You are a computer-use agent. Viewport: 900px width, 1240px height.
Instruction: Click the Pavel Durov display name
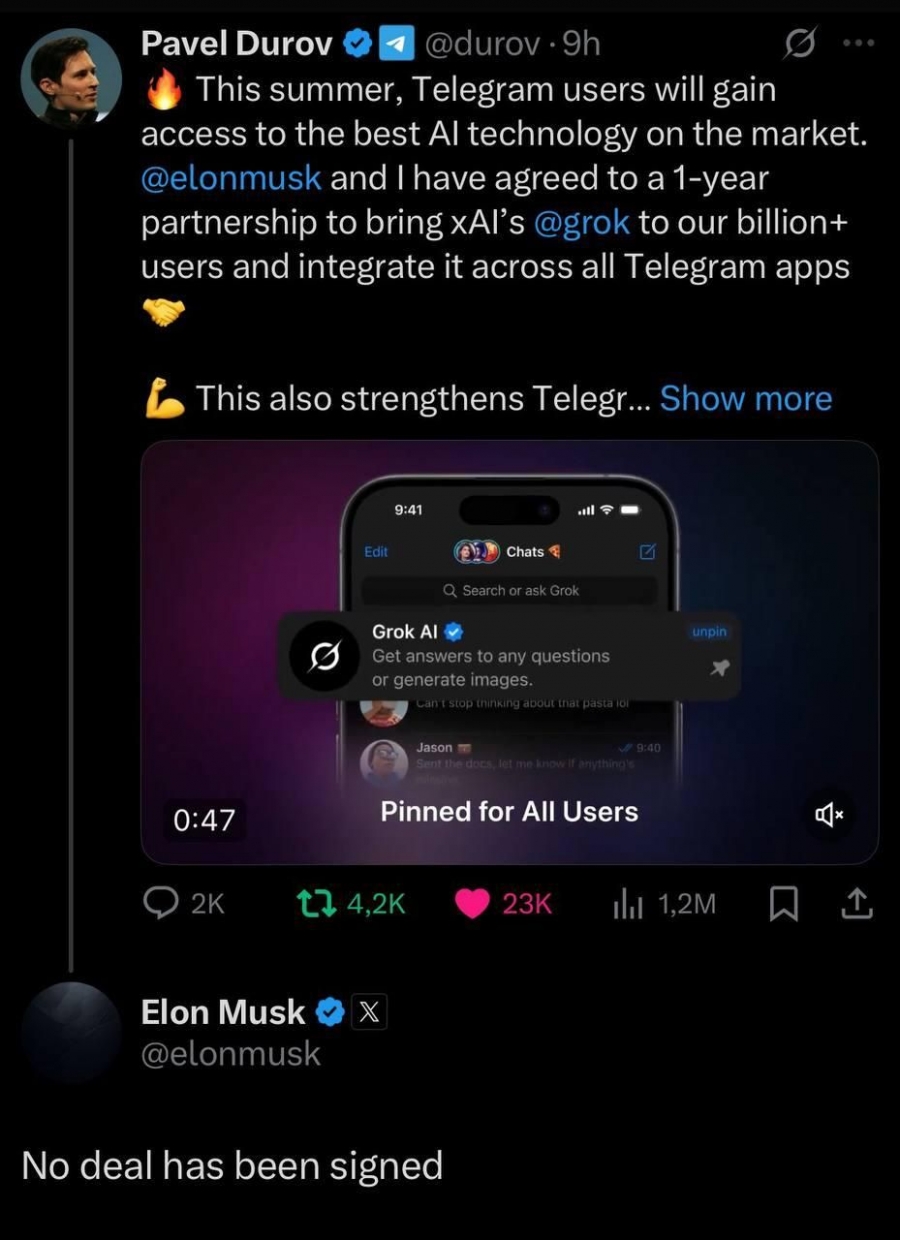[237, 43]
